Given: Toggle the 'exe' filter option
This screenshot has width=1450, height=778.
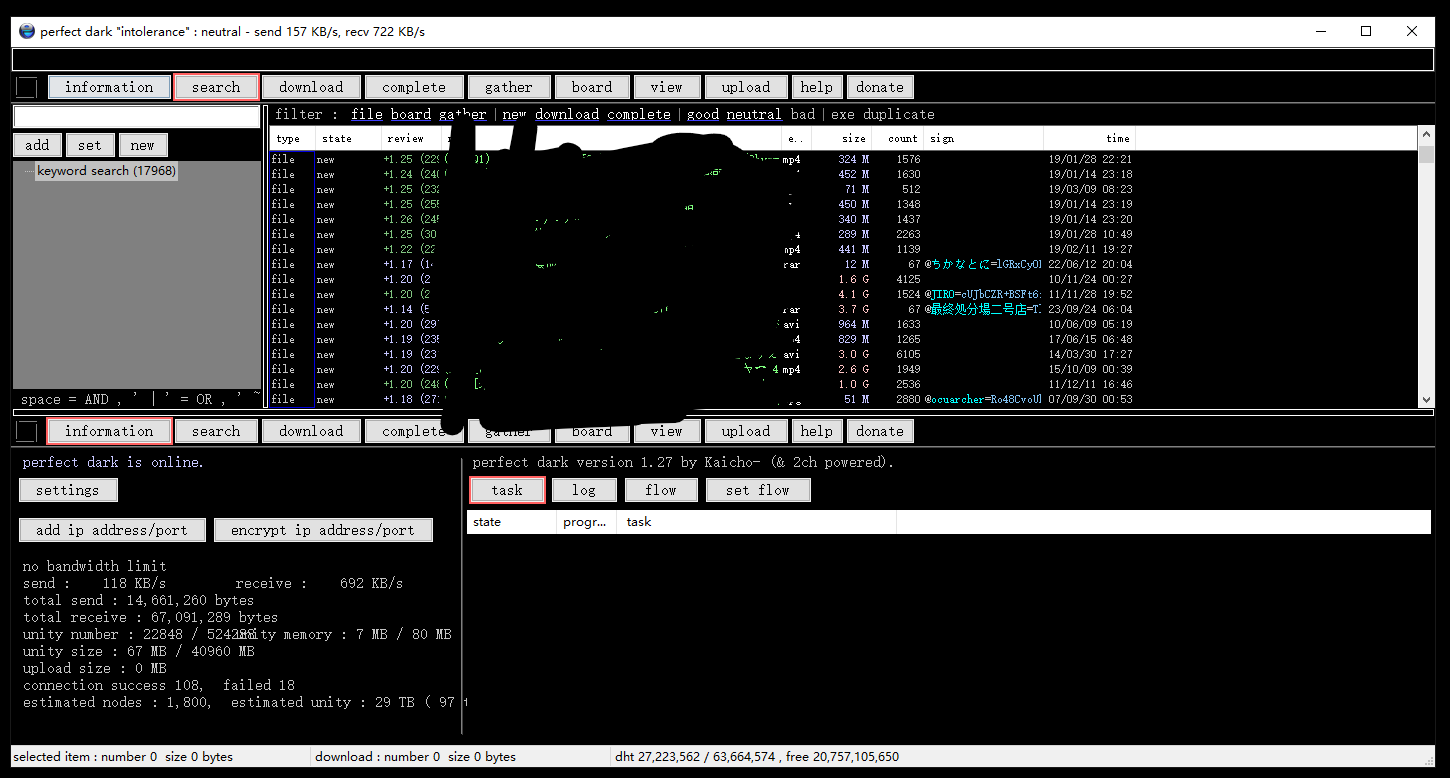Looking at the screenshot, I should pos(843,114).
